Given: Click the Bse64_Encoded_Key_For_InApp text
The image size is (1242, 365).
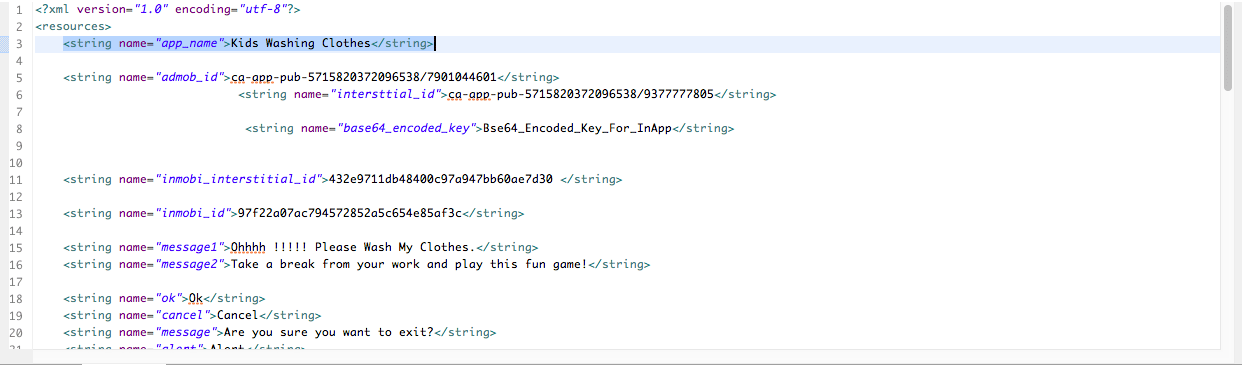Looking at the screenshot, I should 576,128.
